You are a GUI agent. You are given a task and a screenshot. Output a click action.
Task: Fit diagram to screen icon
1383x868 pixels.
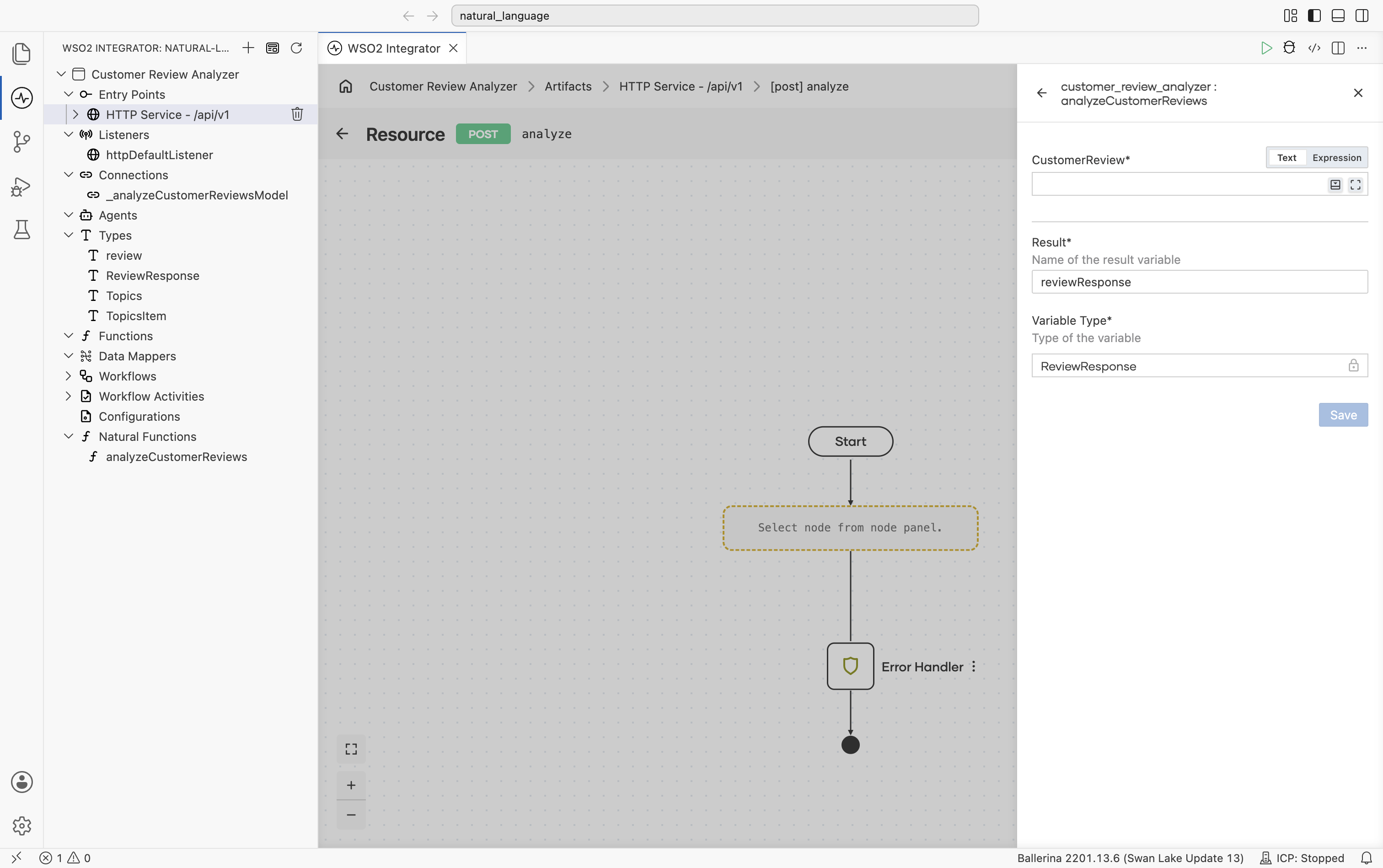click(x=351, y=749)
